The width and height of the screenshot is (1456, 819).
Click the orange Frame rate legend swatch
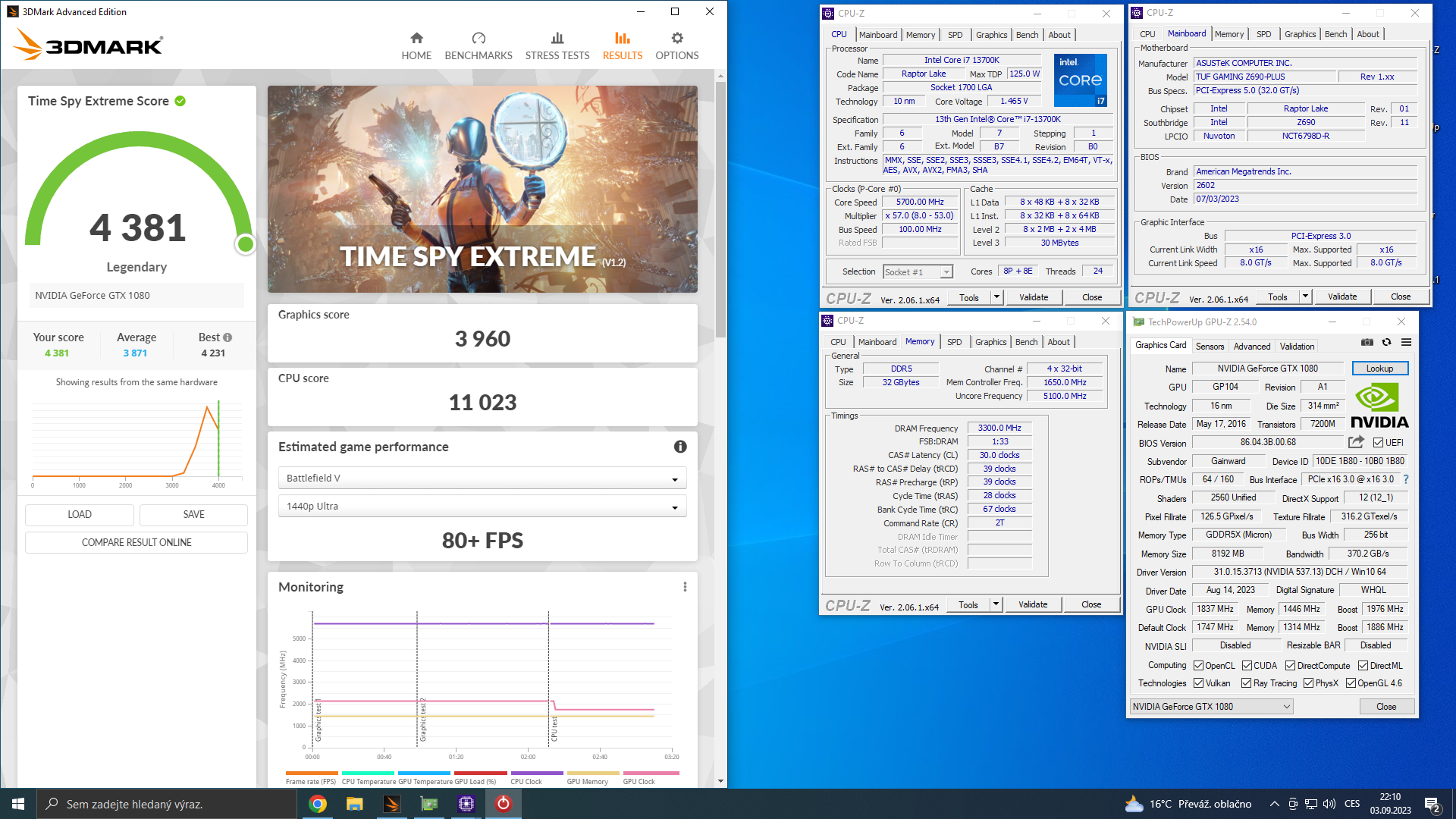coord(312,773)
